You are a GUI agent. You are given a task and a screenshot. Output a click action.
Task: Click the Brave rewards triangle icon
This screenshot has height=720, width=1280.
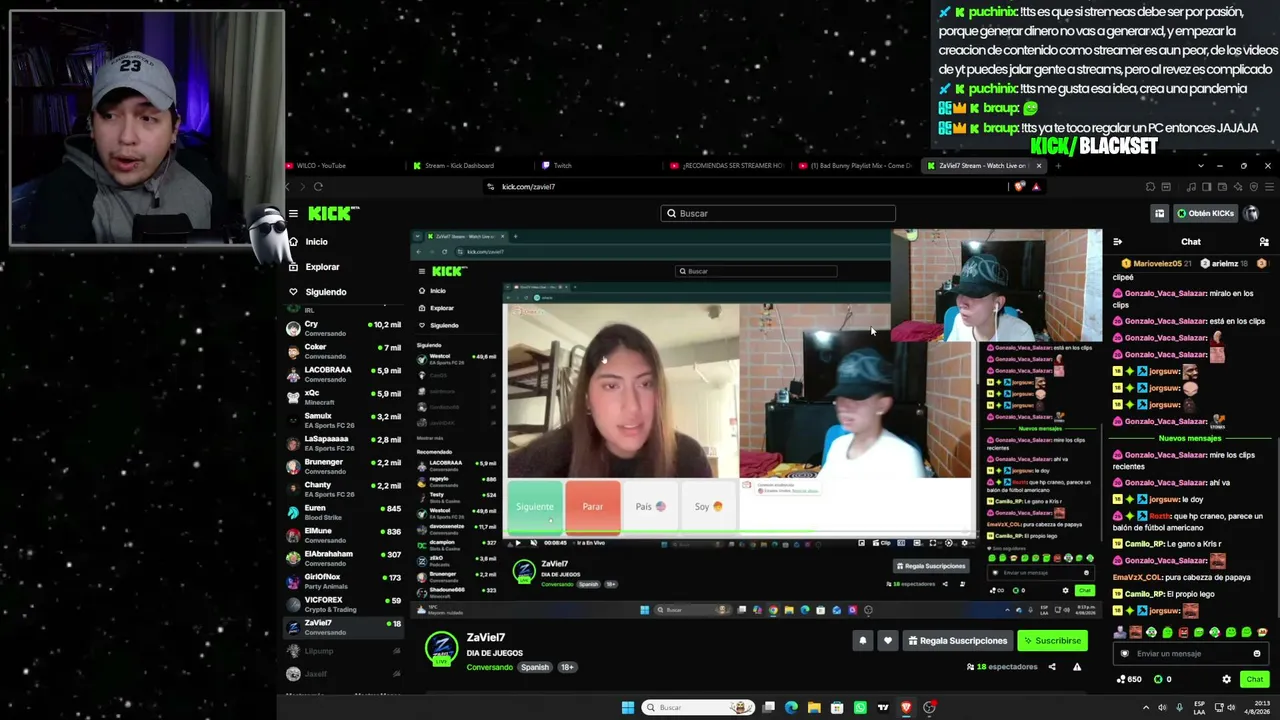pos(1036,187)
